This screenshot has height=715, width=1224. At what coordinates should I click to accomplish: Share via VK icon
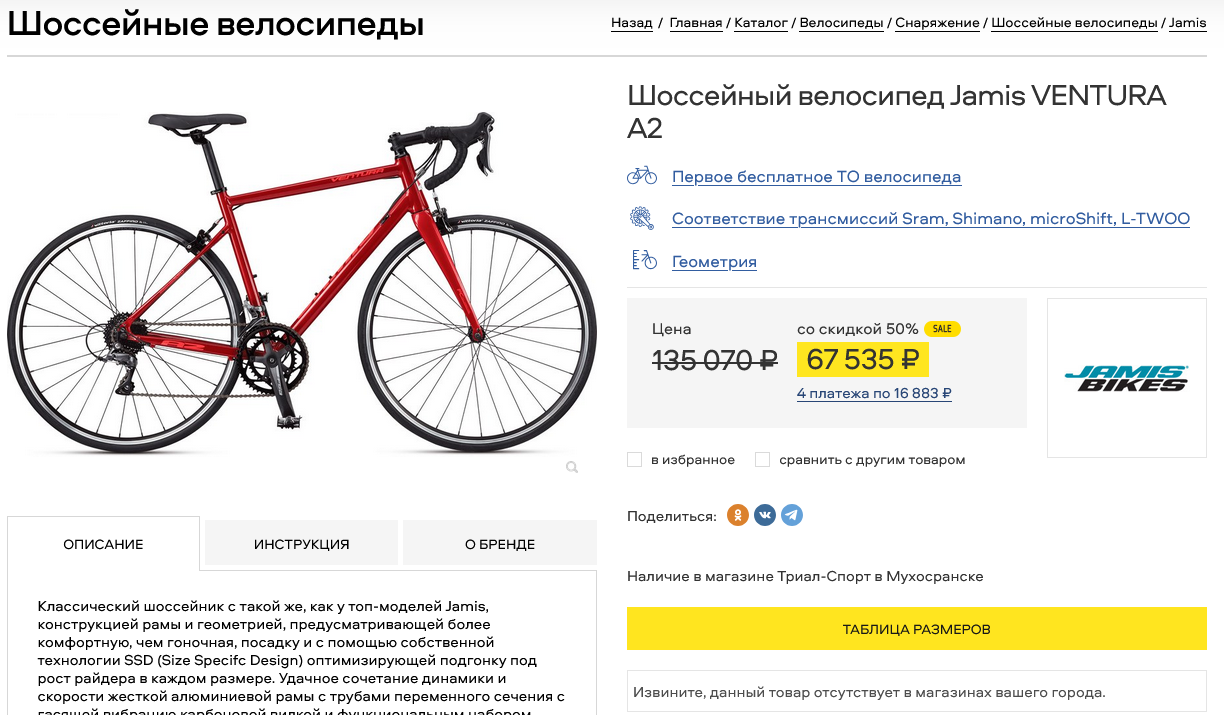click(x=765, y=516)
